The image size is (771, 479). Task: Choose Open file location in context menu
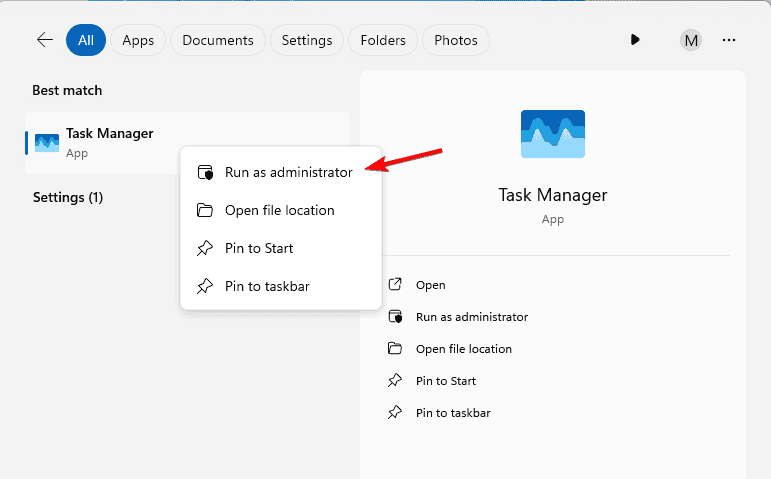point(281,210)
